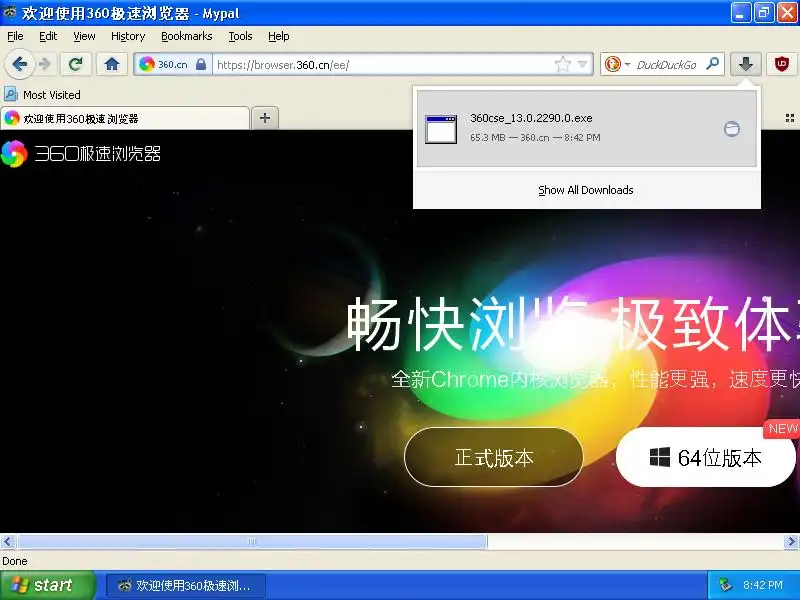Click the Most Visited bookmark label
The image size is (800, 600).
(x=52, y=95)
